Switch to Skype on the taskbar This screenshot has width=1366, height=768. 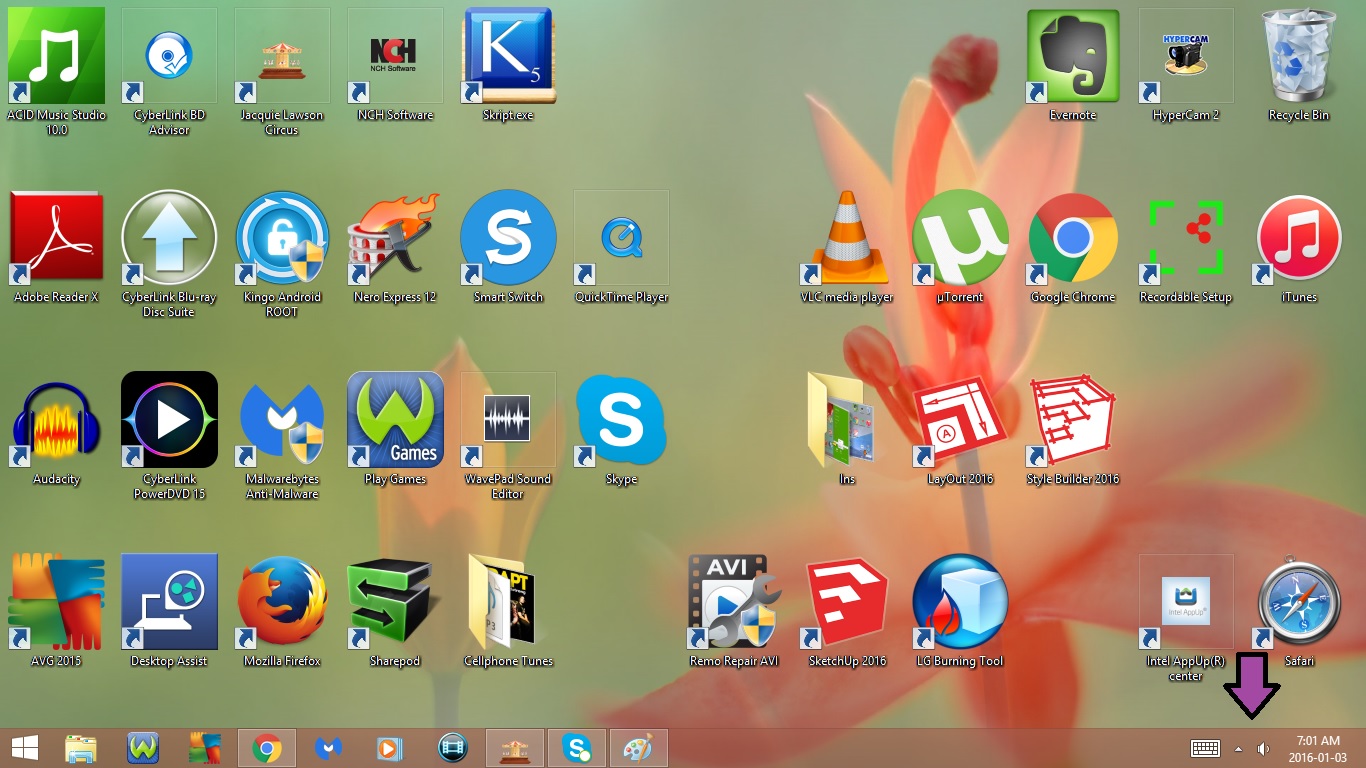pos(577,748)
